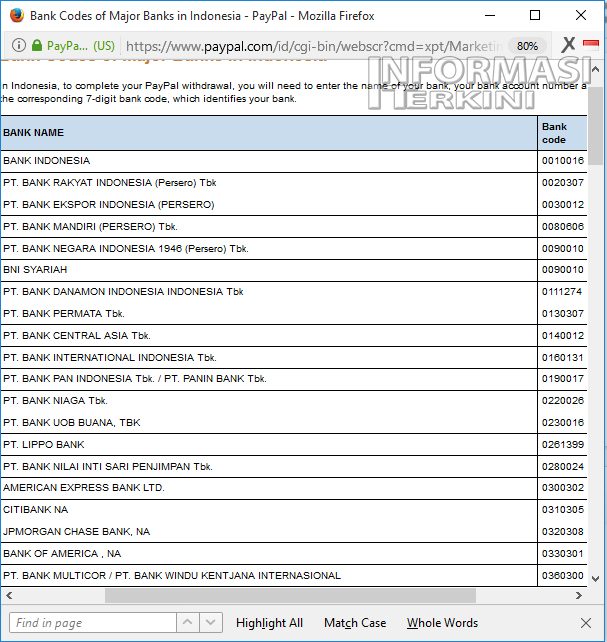
Task: Click CITIBANK NA row name
Action: tap(35, 510)
